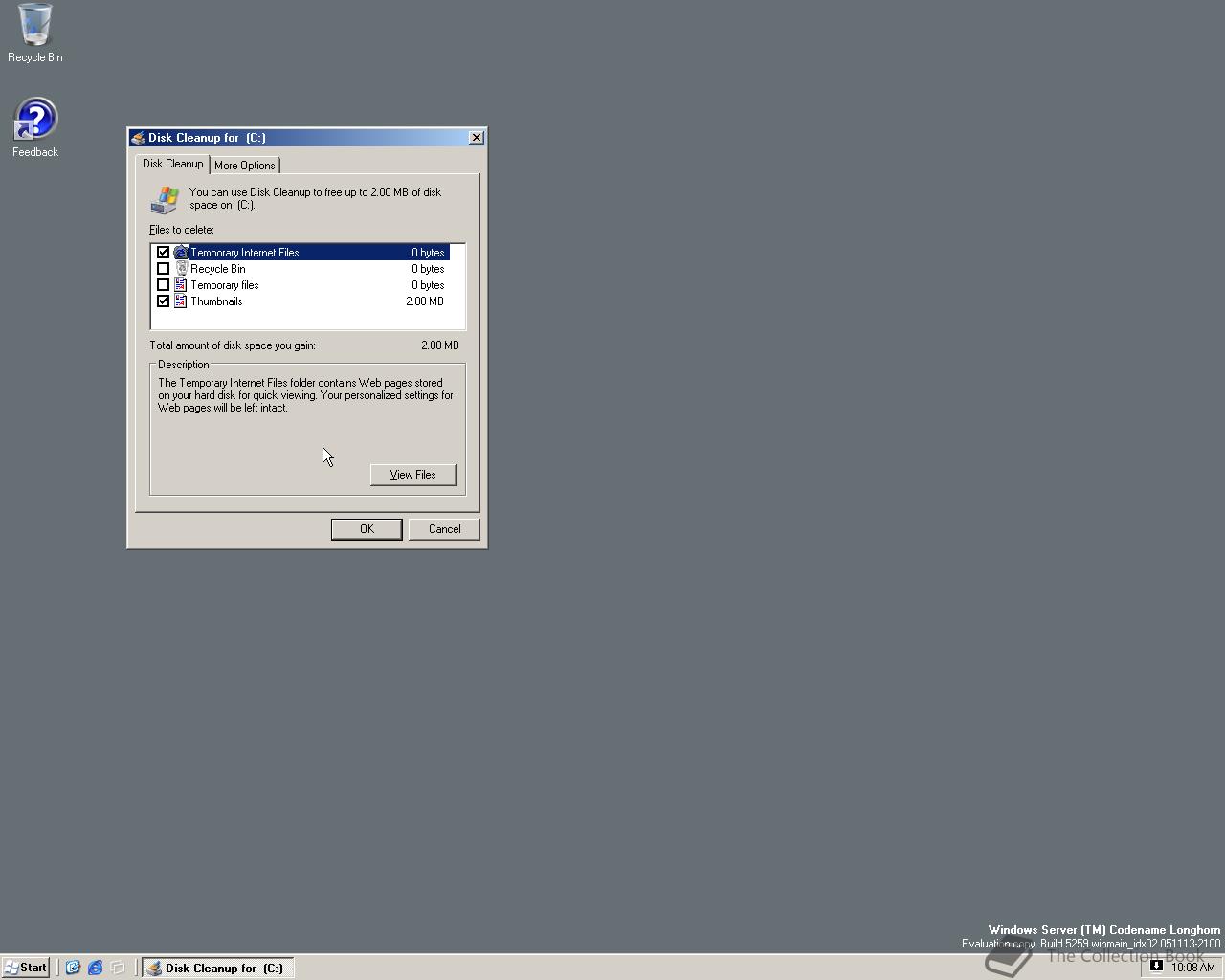The image size is (1225, 980).
Task: Click the Disk Cleanup title bar icon
Action: (x=139, y=138)
